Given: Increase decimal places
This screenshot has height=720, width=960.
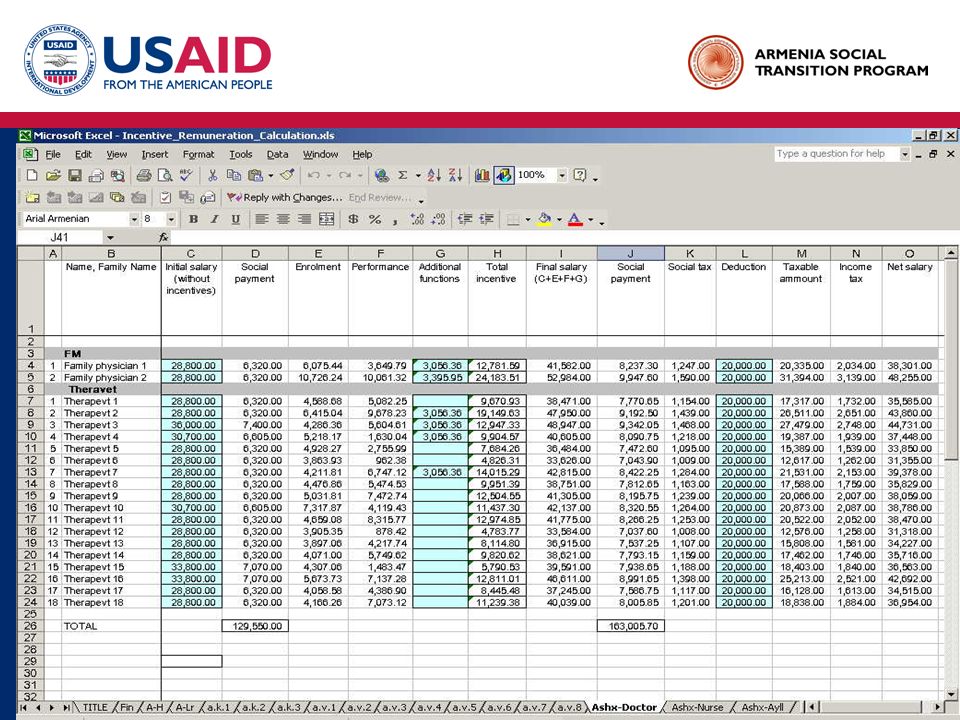Looking at the screenshot, I should [417, 219].
